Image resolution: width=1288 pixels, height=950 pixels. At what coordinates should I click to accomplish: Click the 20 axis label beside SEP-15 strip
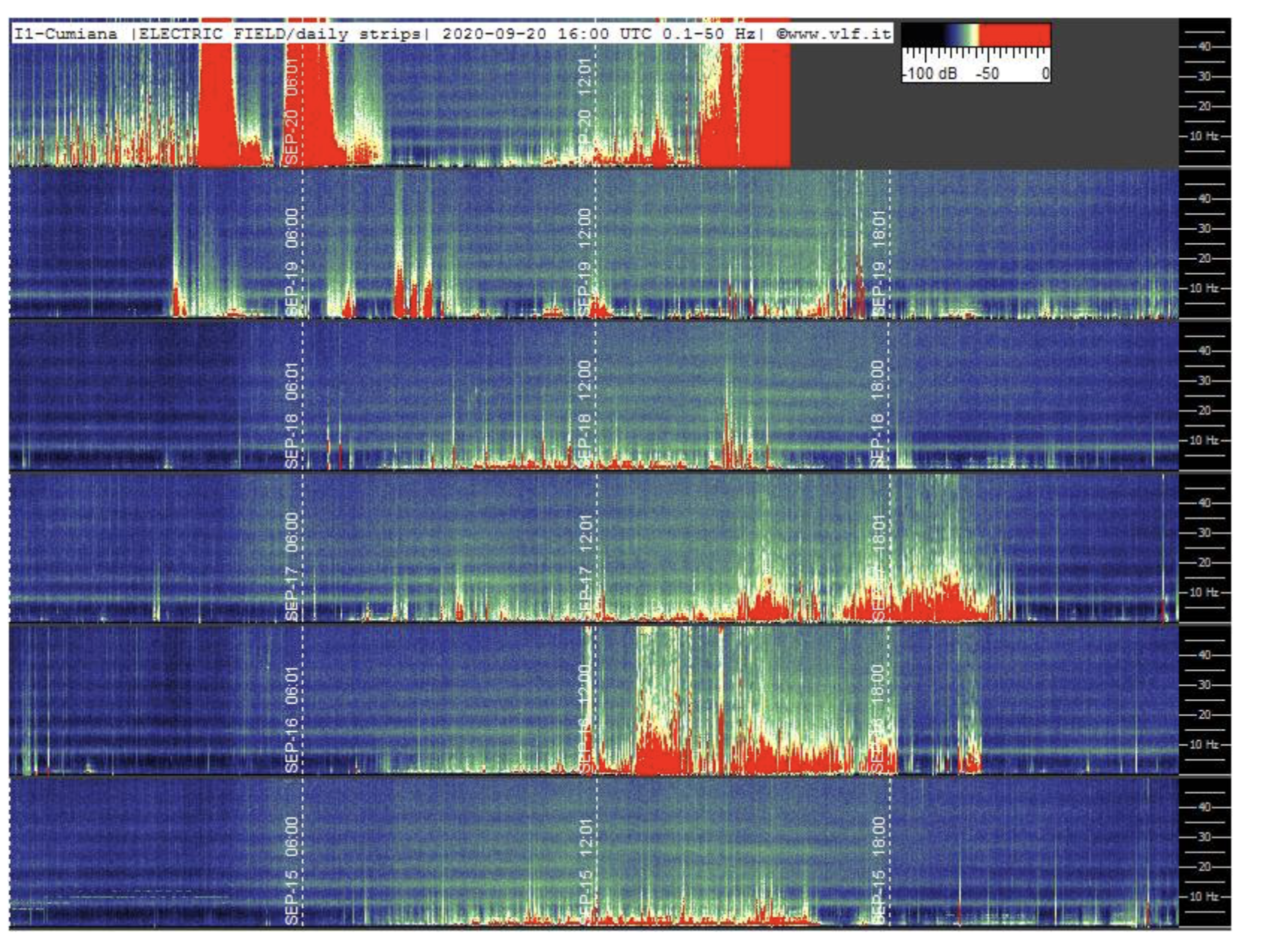pos(1204,866)
